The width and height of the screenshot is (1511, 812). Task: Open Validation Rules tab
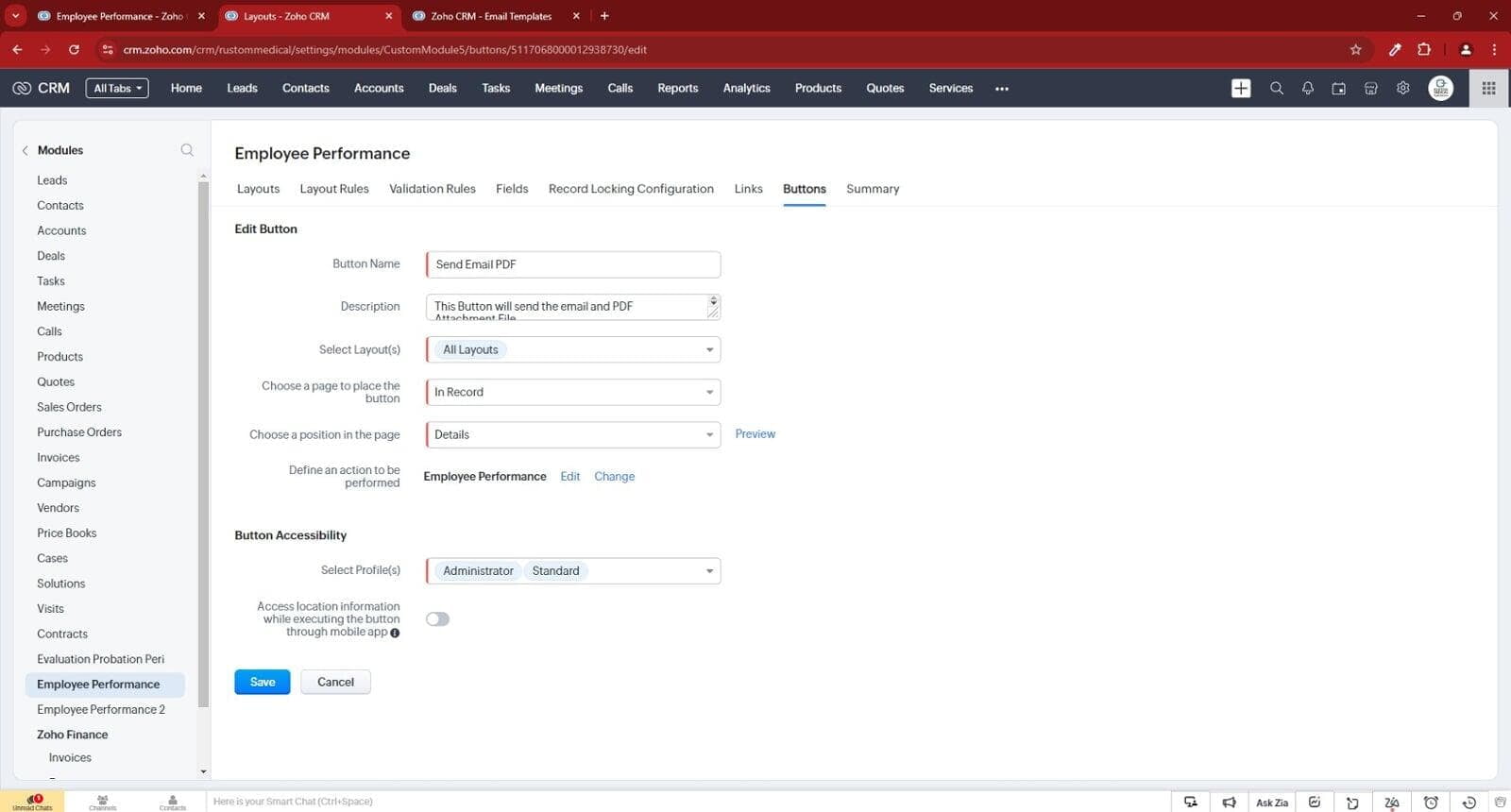[433, 189]
